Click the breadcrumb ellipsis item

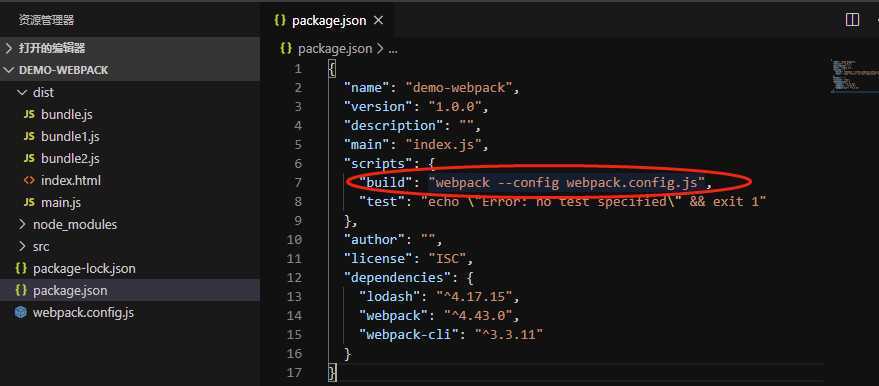393,49
